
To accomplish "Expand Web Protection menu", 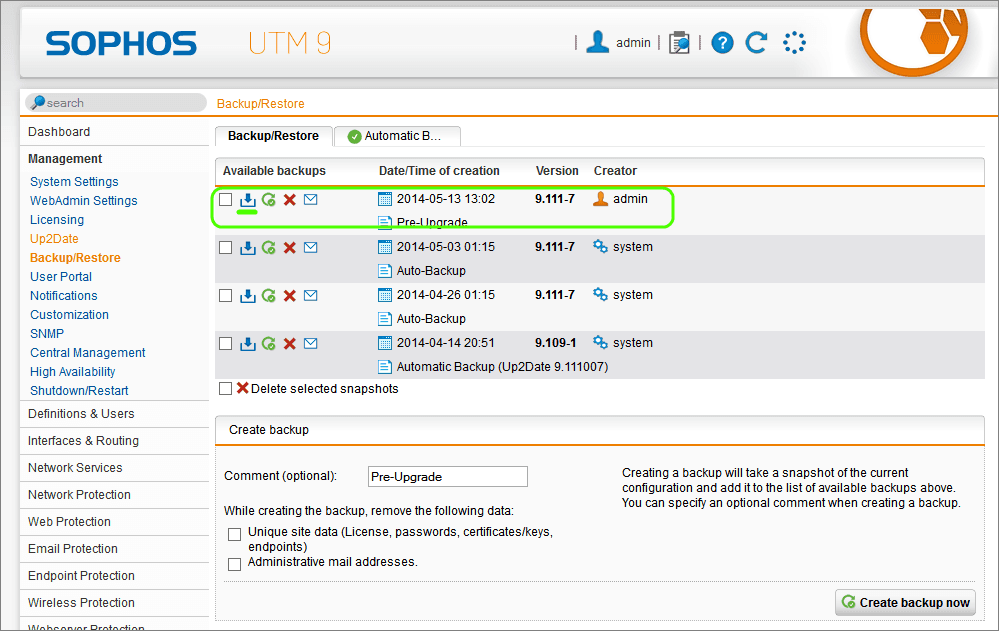I will [69, 521].
